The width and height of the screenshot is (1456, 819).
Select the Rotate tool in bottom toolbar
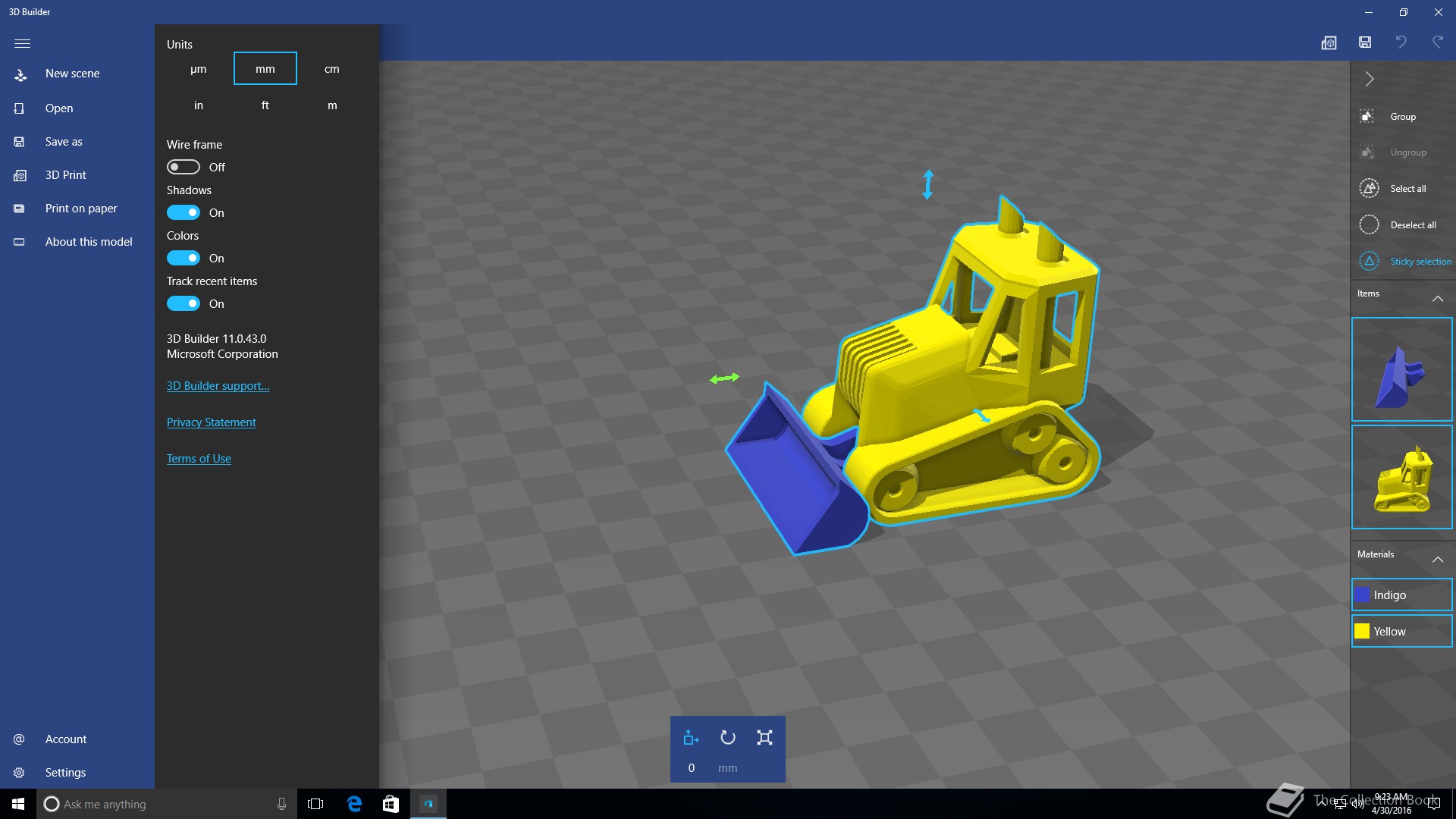click(728, 738)
